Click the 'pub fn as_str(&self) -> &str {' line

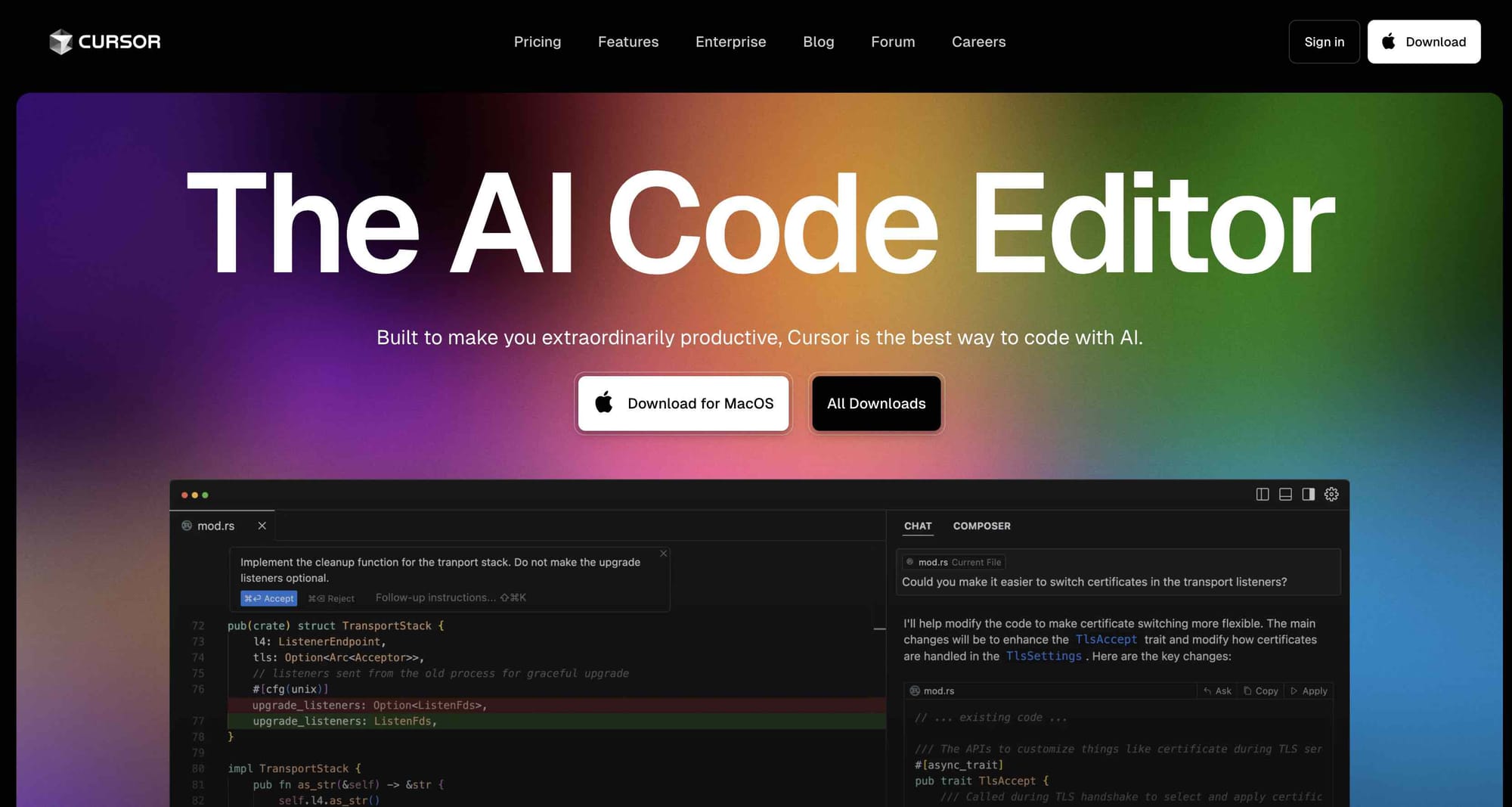pyautogui.click(x=349, y=784)
